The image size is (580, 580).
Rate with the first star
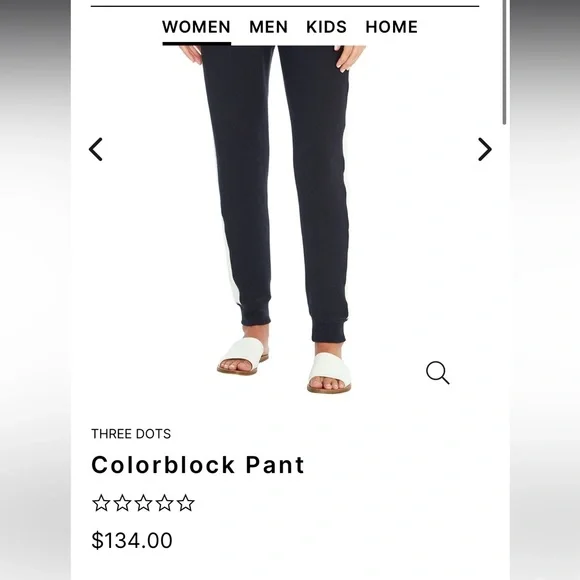[x=101, y=503]
